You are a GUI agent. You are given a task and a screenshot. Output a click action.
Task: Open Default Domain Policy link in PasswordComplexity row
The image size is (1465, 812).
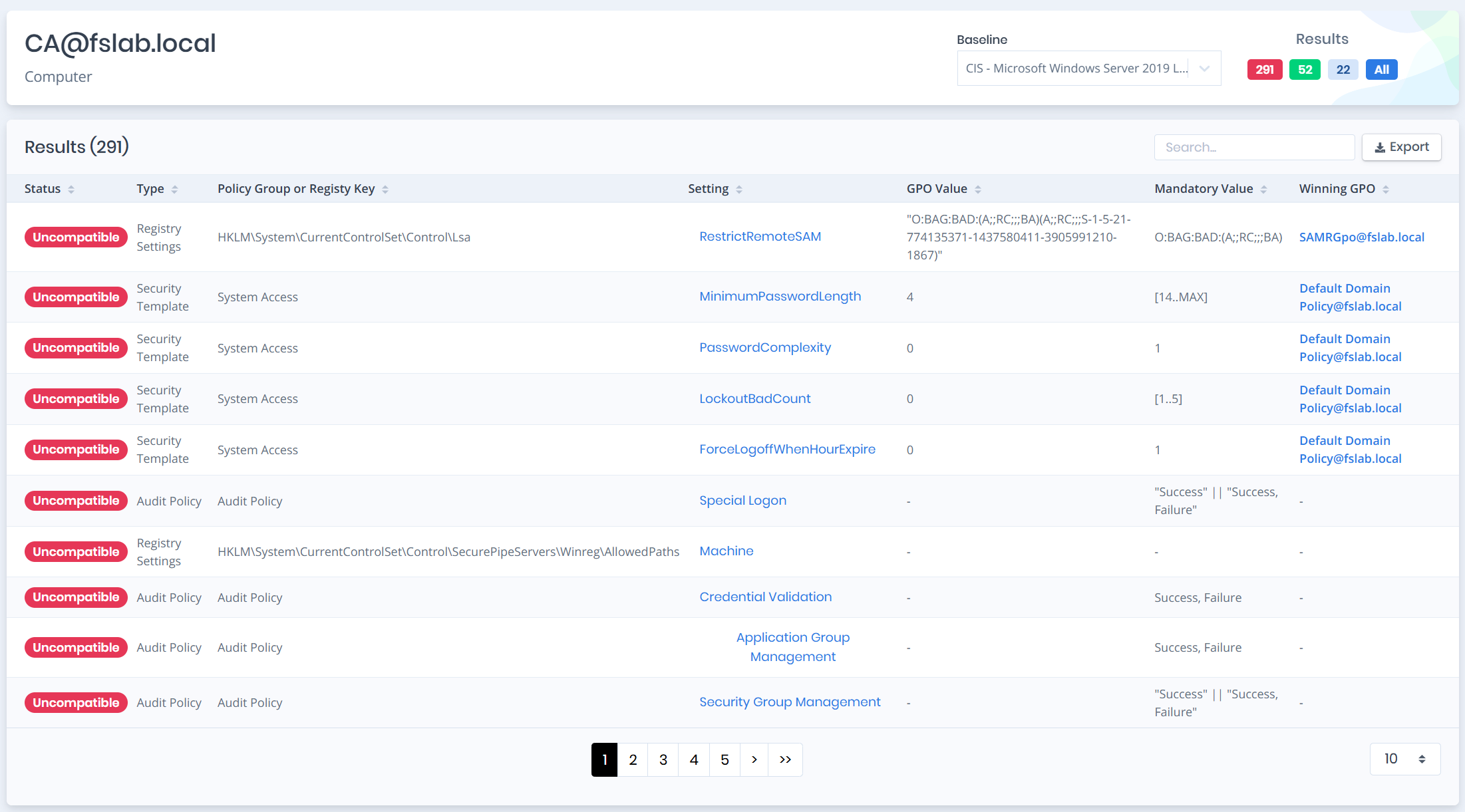[x=1350, y=348]
